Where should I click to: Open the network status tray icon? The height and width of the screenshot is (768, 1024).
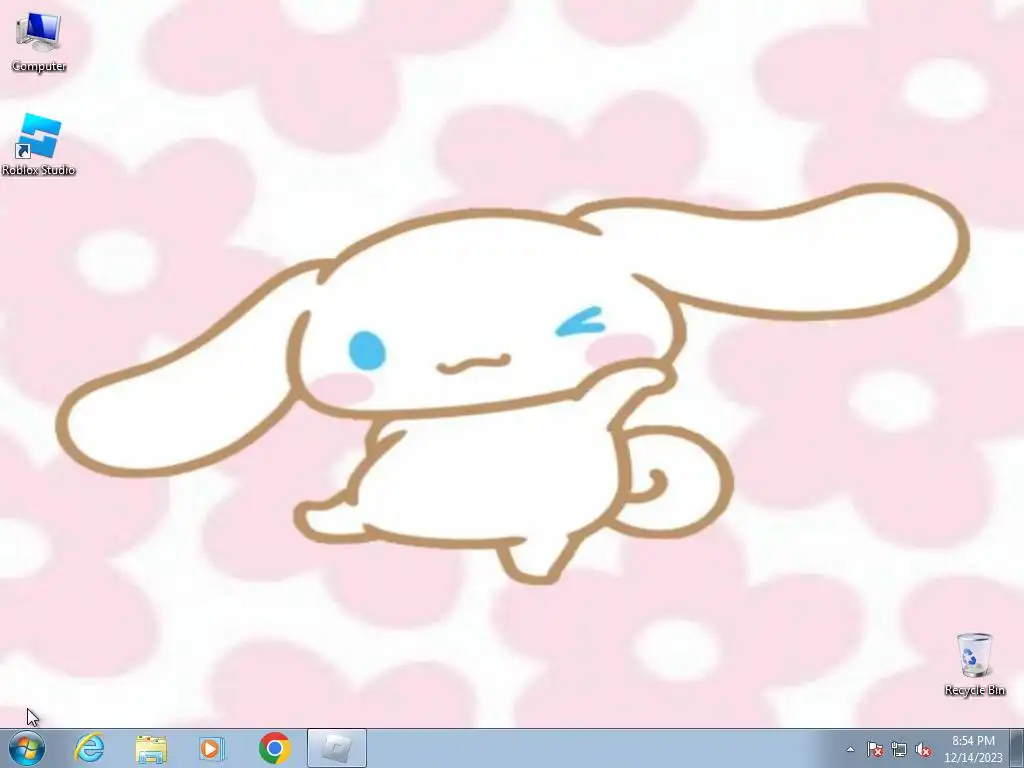tap(899, 749)
